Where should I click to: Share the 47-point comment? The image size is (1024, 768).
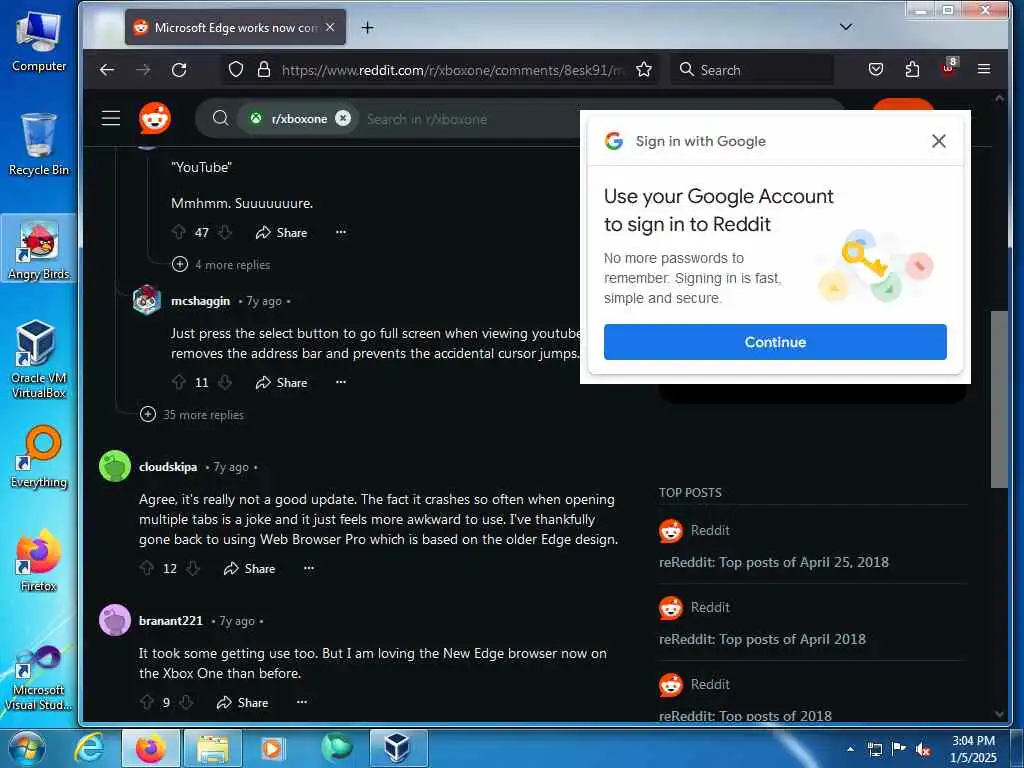[x=281, y=232]
